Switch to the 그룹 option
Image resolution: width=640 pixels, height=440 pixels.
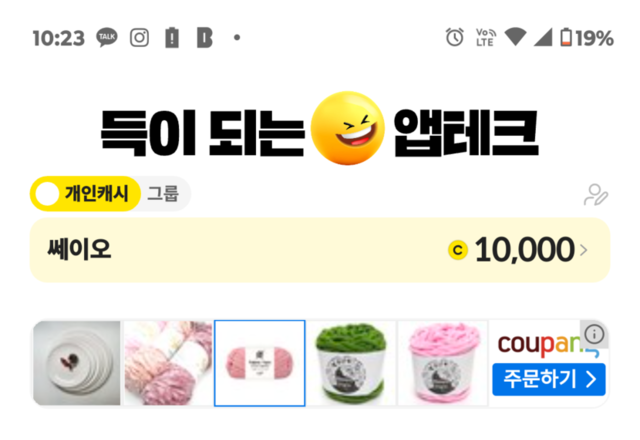163,194
